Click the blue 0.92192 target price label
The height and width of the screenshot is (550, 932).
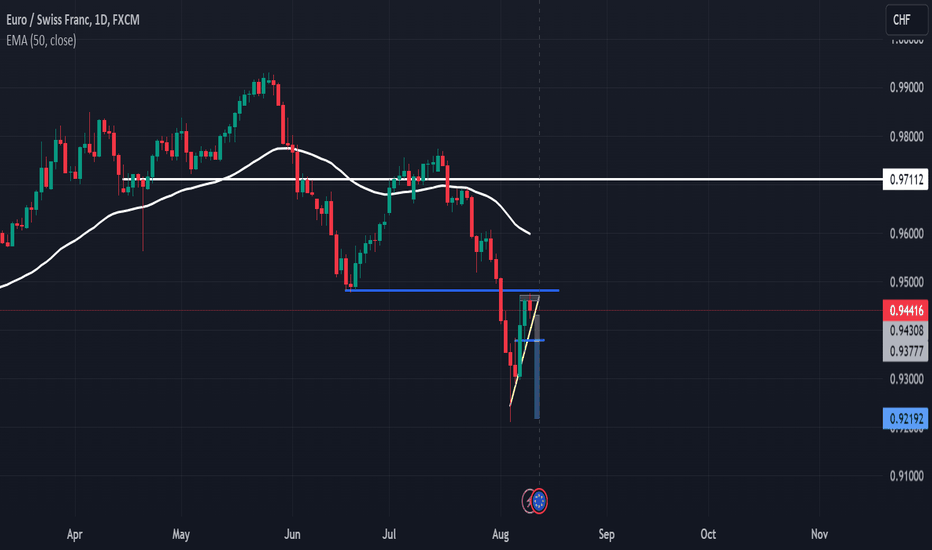(905, 419)
